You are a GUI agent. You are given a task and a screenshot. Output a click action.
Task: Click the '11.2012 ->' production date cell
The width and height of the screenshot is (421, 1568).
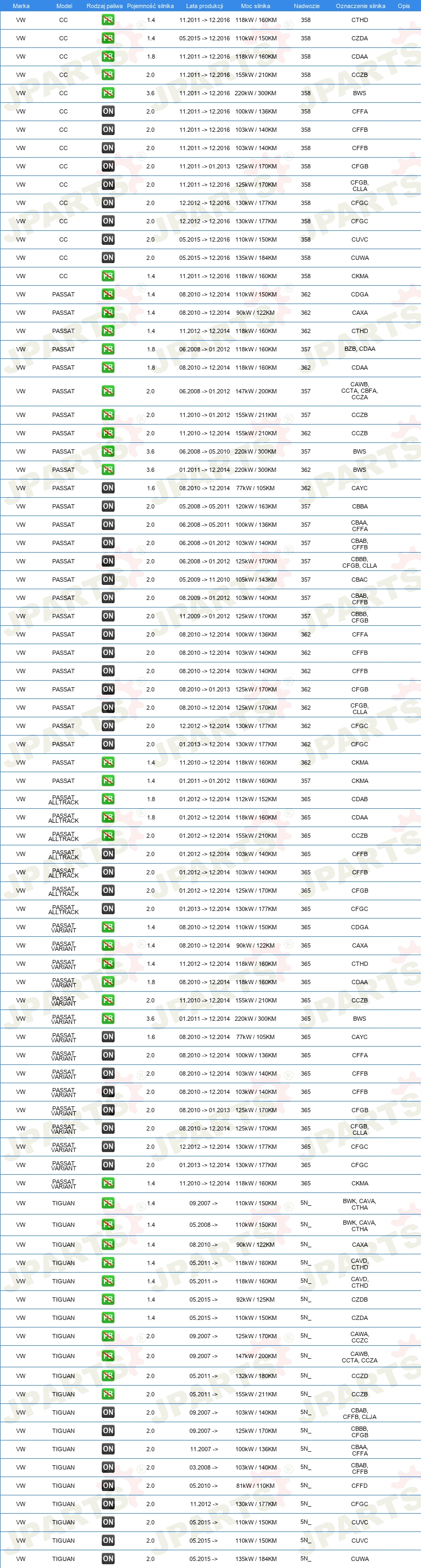pos(204,1503)
